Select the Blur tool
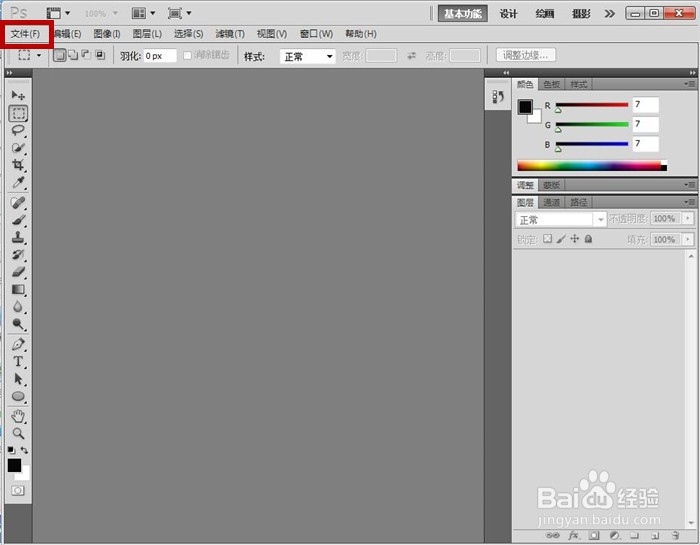This screenshot has height=545, width=700. (18, 307)
